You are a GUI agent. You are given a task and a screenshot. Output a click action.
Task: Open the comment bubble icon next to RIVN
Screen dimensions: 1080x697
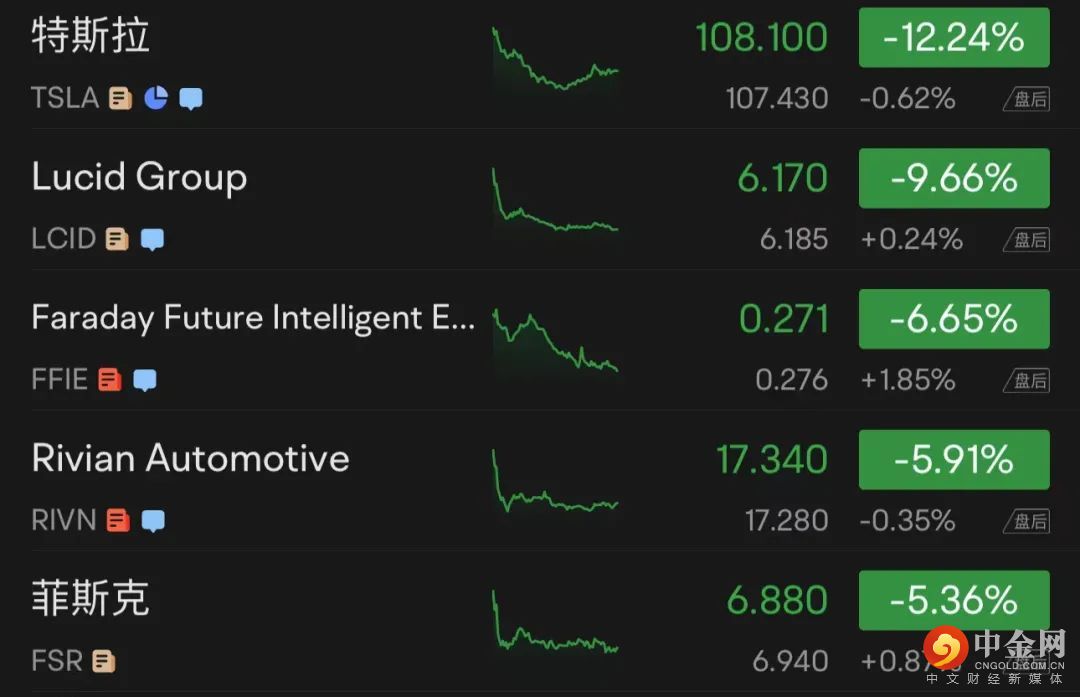tap(153, 521)
